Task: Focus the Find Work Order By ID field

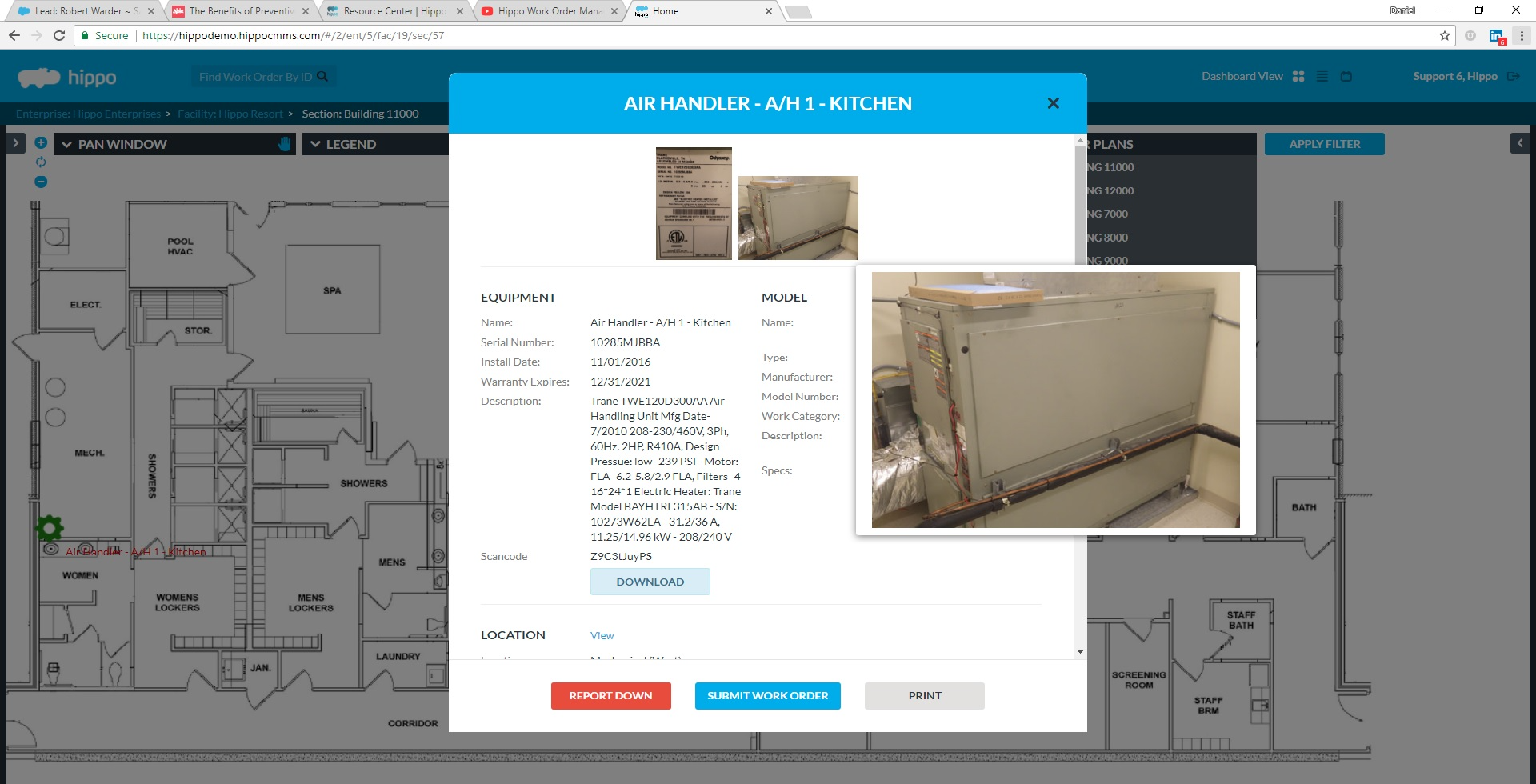Action: tap(256, 77)
